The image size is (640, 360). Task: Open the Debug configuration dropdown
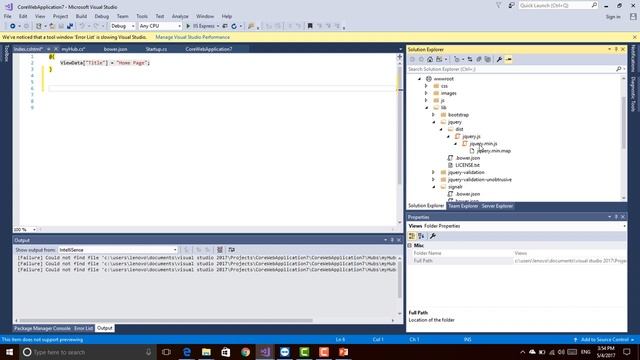pos(122,26)
